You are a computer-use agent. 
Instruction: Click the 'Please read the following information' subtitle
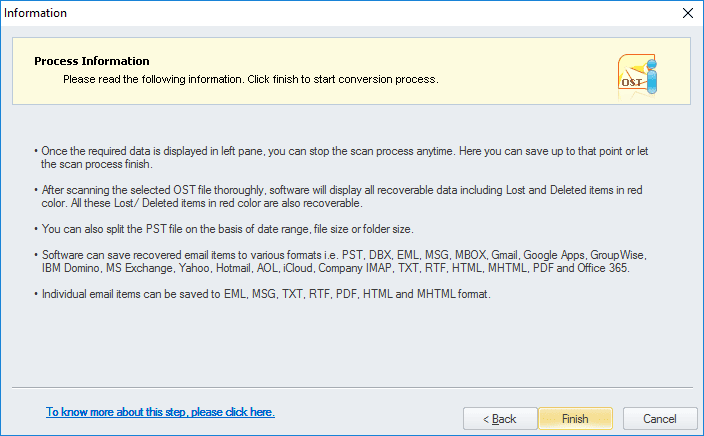tap(250, 78)
